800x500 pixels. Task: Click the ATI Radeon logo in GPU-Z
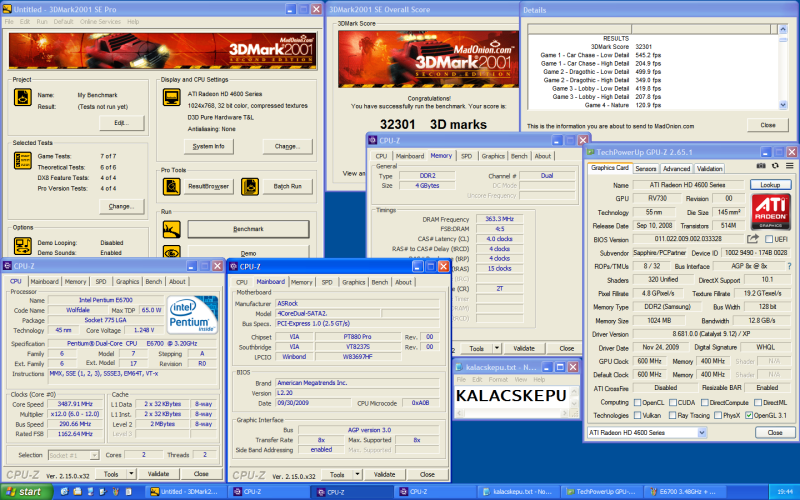click(x=771, y=211)
